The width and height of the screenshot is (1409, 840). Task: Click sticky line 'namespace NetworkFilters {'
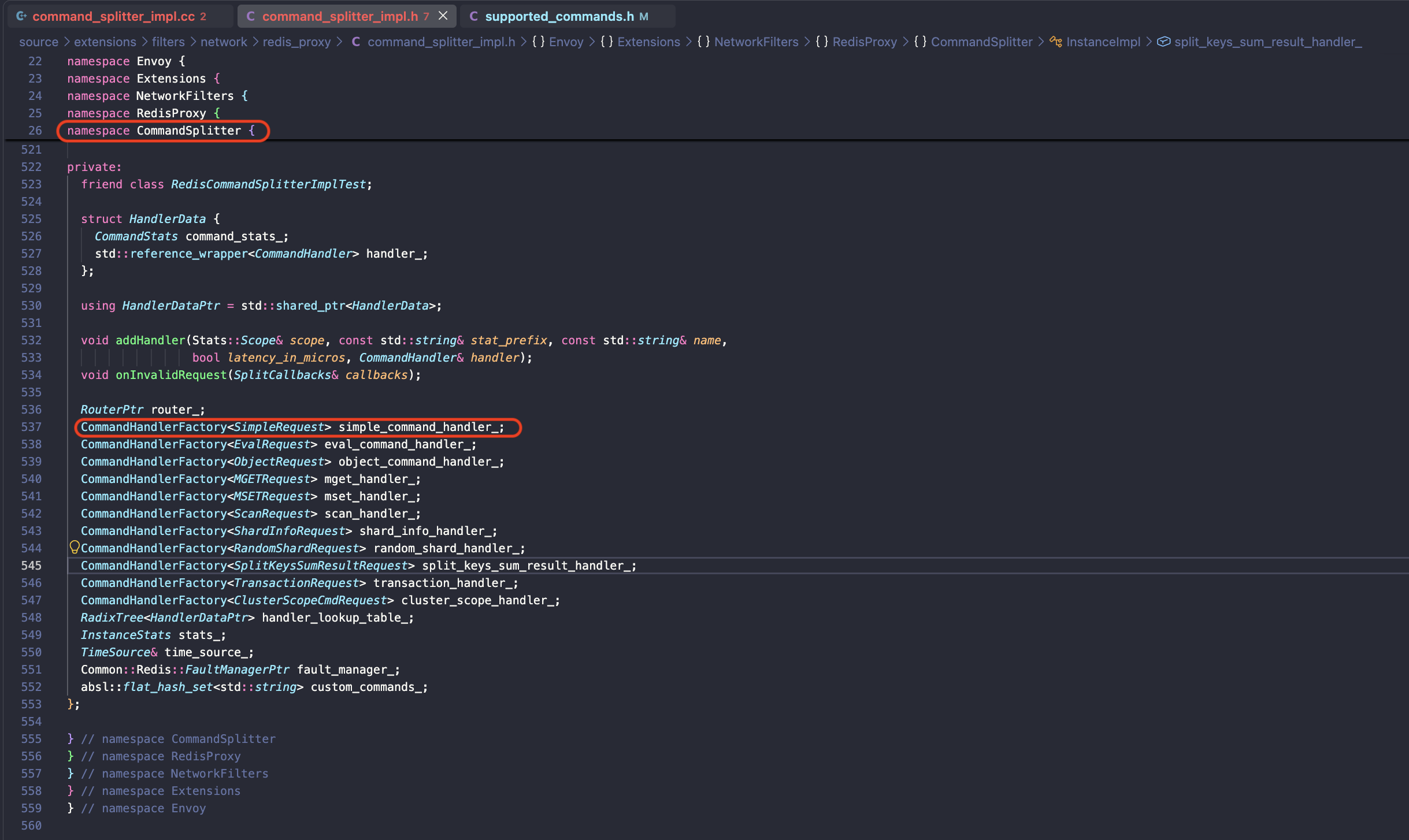click(157, 96)
